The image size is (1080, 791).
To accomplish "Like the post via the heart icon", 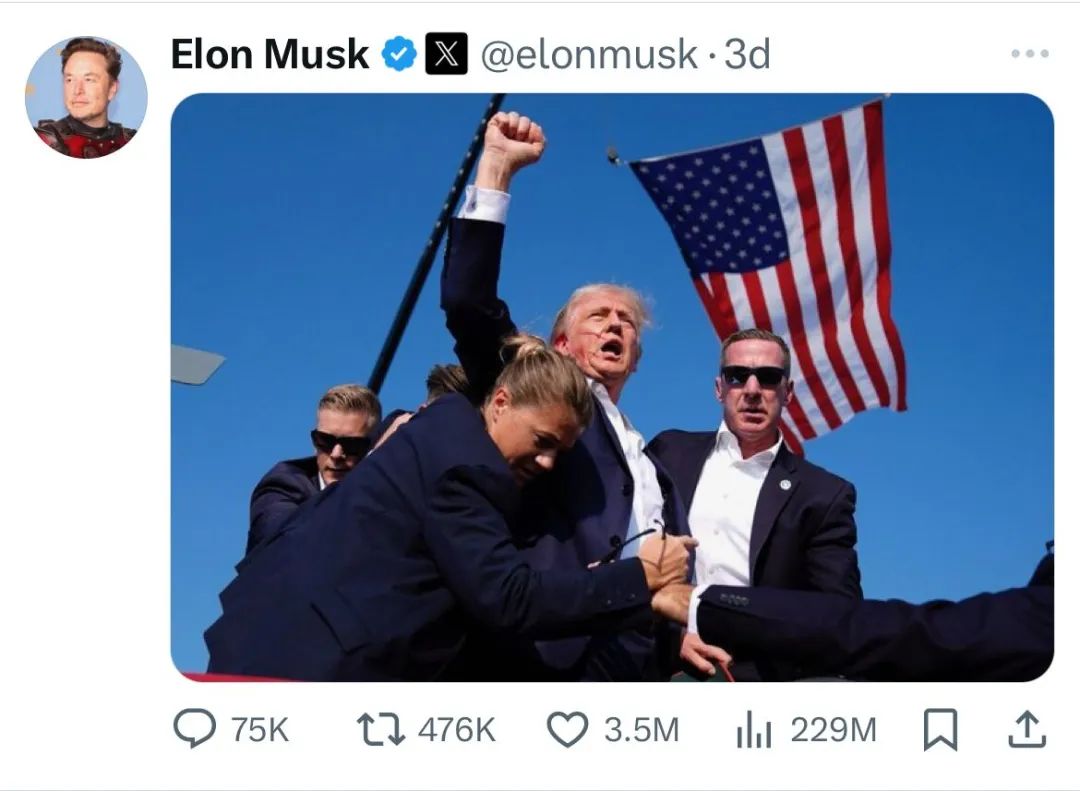I will click(567, 729).
